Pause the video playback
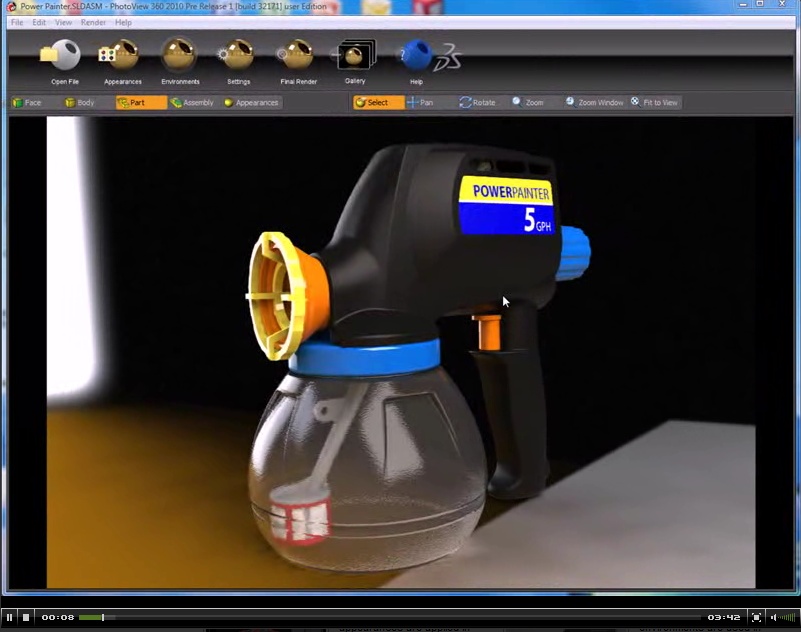Viewport: 801px width, 632px height. (9, 617)
